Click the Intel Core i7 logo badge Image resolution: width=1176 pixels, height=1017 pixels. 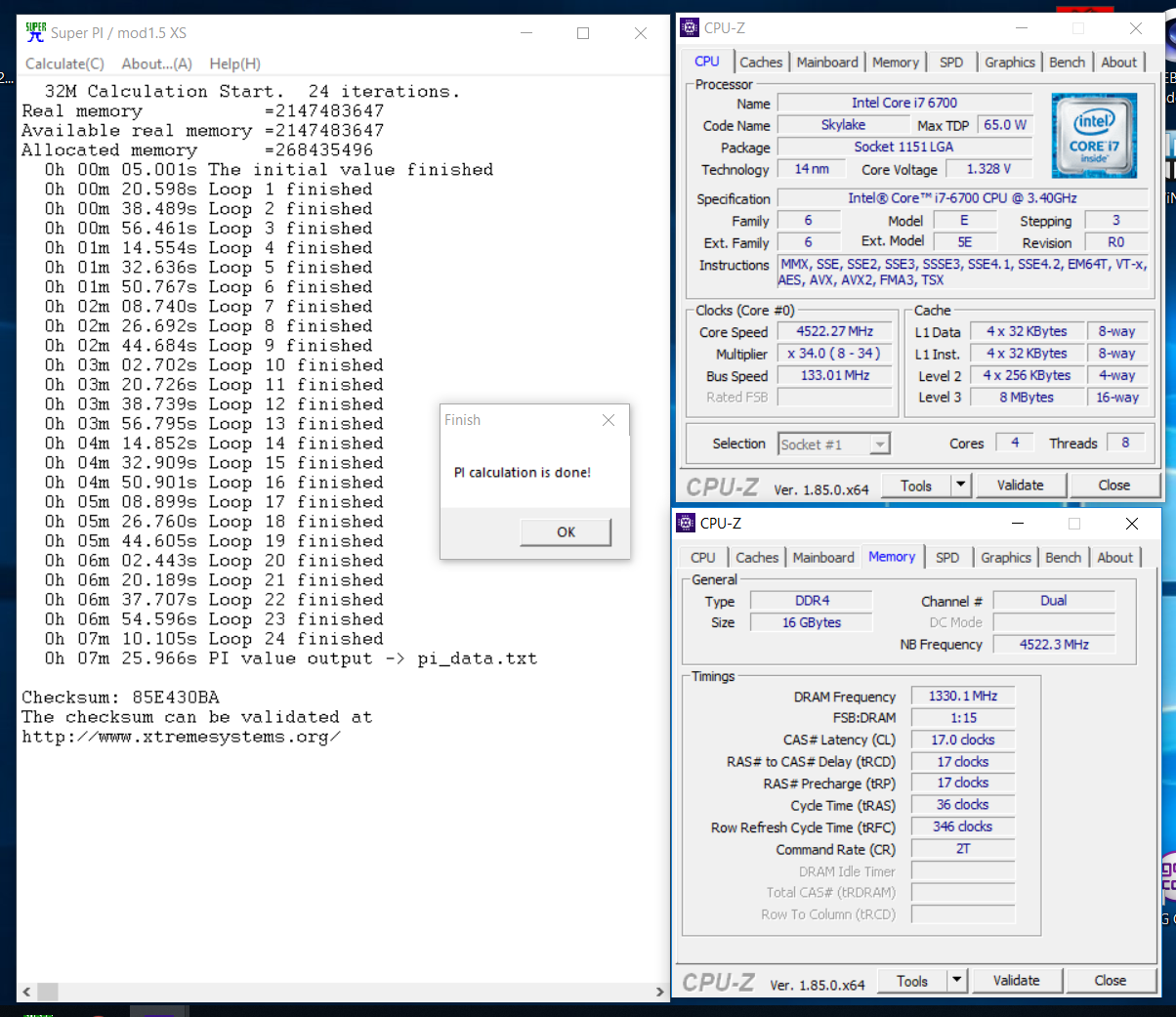click(1094, 136)
